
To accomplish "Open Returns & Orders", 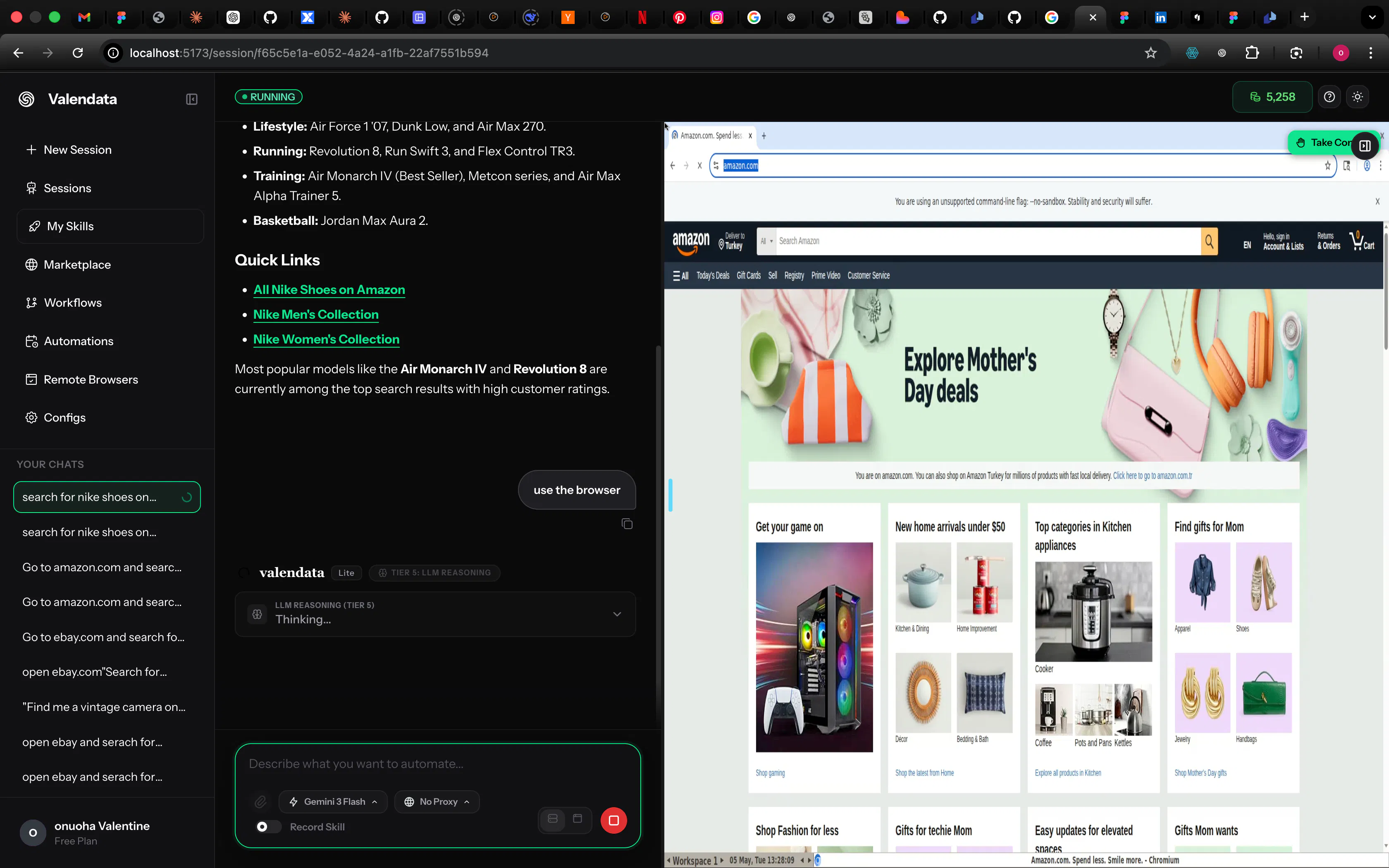I will pyautogui.click(x=1328, y=242).
